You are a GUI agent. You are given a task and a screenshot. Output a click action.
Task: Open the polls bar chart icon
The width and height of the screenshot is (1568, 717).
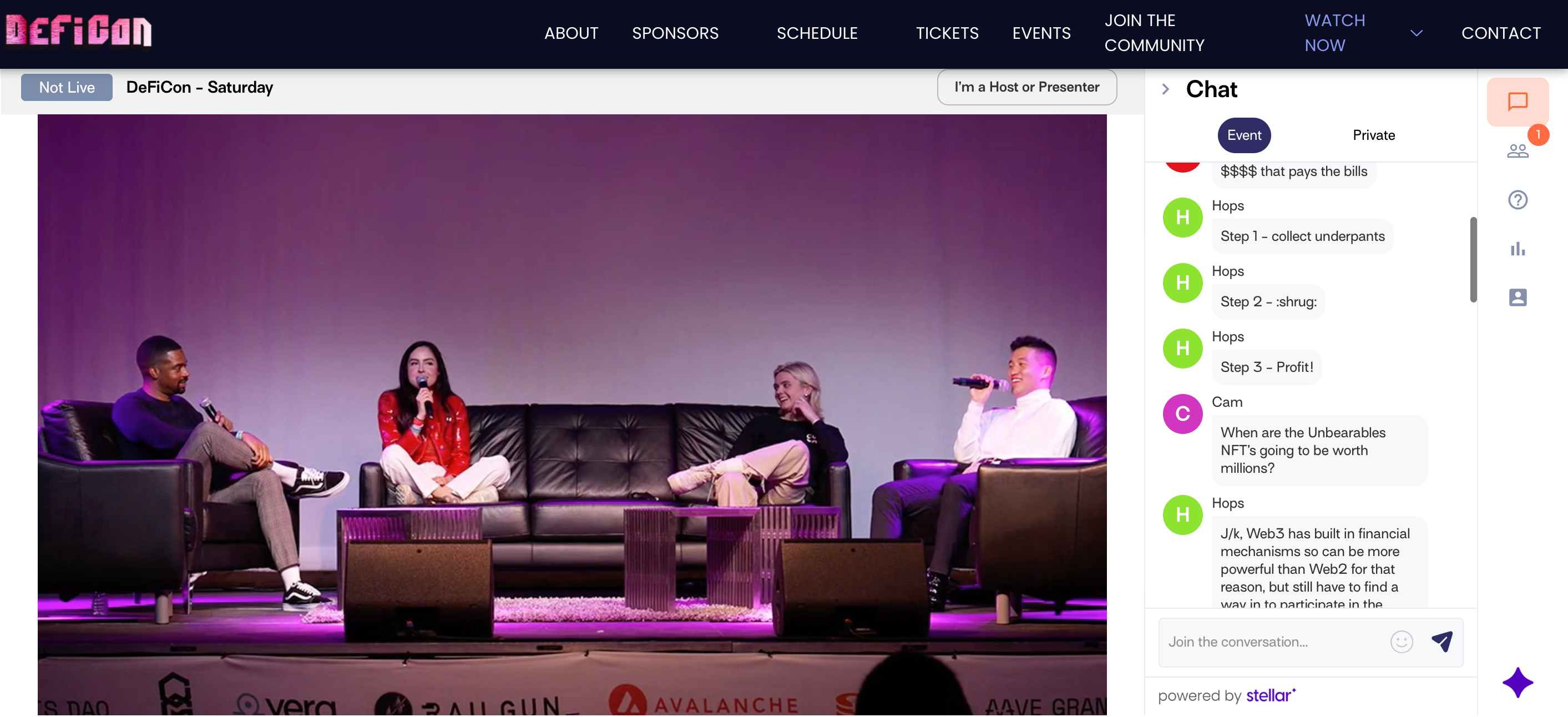tap(1518, 248)
